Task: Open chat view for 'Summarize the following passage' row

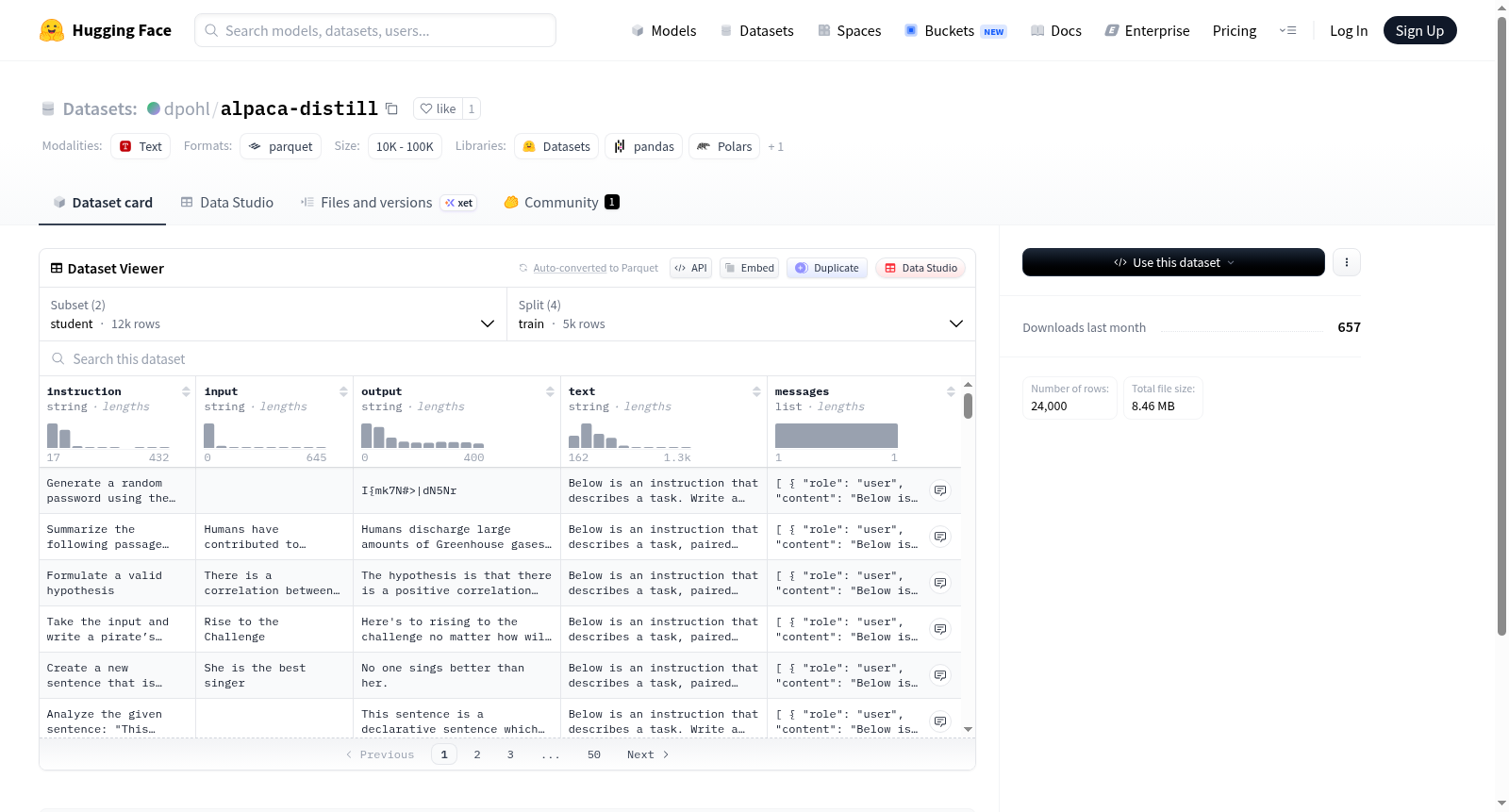Action: [940, 537]
